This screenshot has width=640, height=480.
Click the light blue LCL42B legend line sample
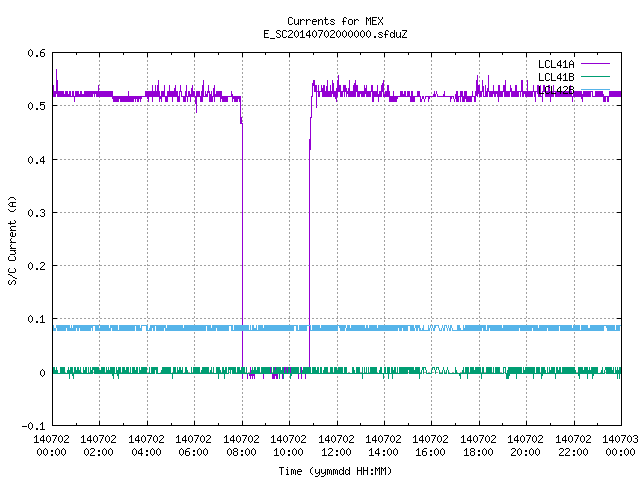coord(595,89)
